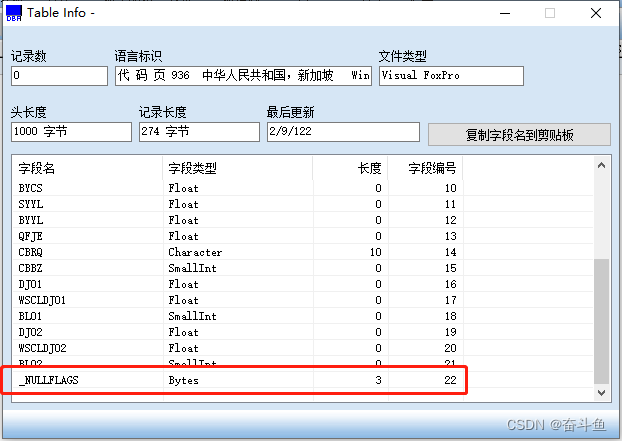Image resolution: width=622 pixels, height=441 pixels.
Task: Click the SmallInt type cell in CBBZ row
Action: pyautogui.click(x=192, y=268)
